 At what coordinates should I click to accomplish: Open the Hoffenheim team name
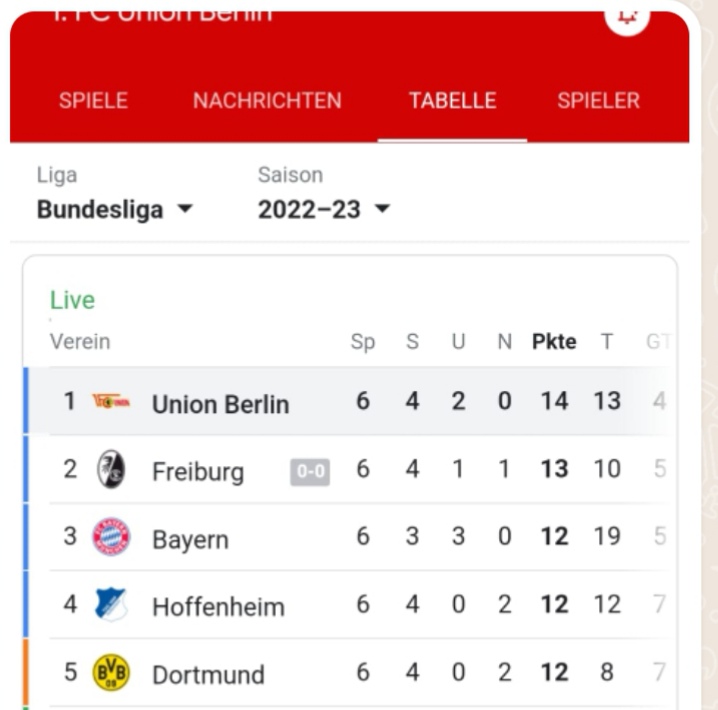pos(218,607)
